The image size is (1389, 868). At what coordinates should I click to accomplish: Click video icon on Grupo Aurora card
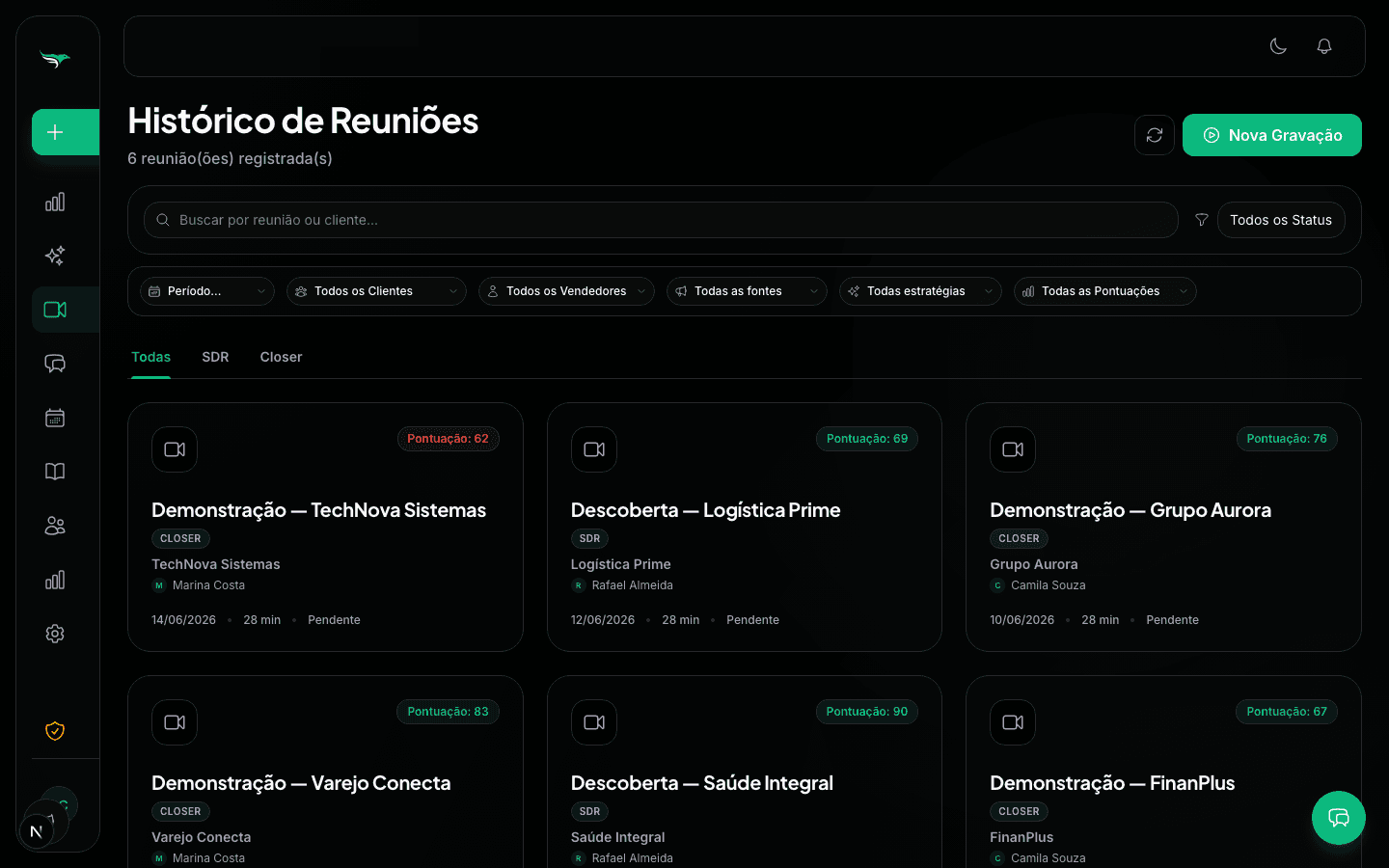pyautogui.click(x=1013, y=449)
